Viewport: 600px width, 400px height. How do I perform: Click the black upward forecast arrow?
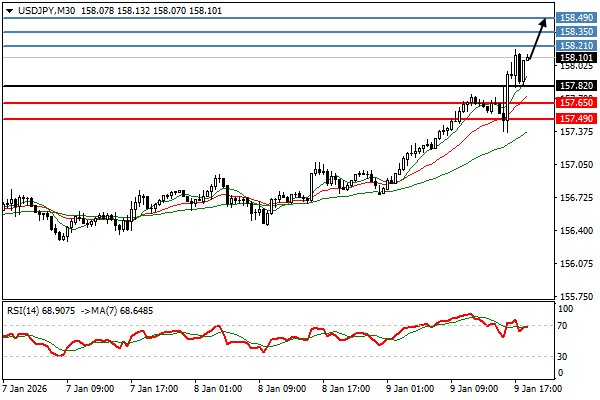(x=537, y=38)
